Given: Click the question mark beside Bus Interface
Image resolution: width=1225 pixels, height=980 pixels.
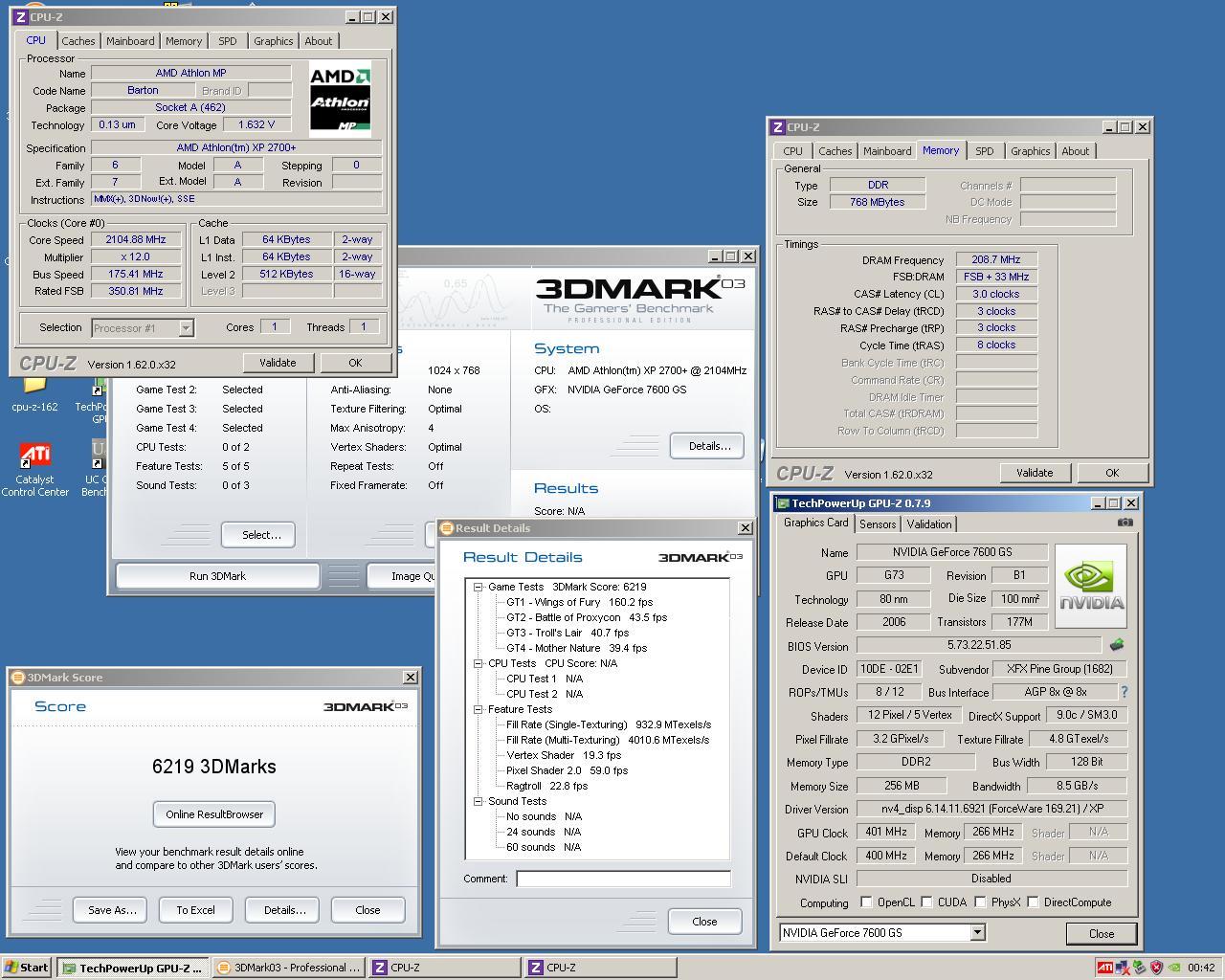Looking at the screenshot, I should tap(1124, 692).
